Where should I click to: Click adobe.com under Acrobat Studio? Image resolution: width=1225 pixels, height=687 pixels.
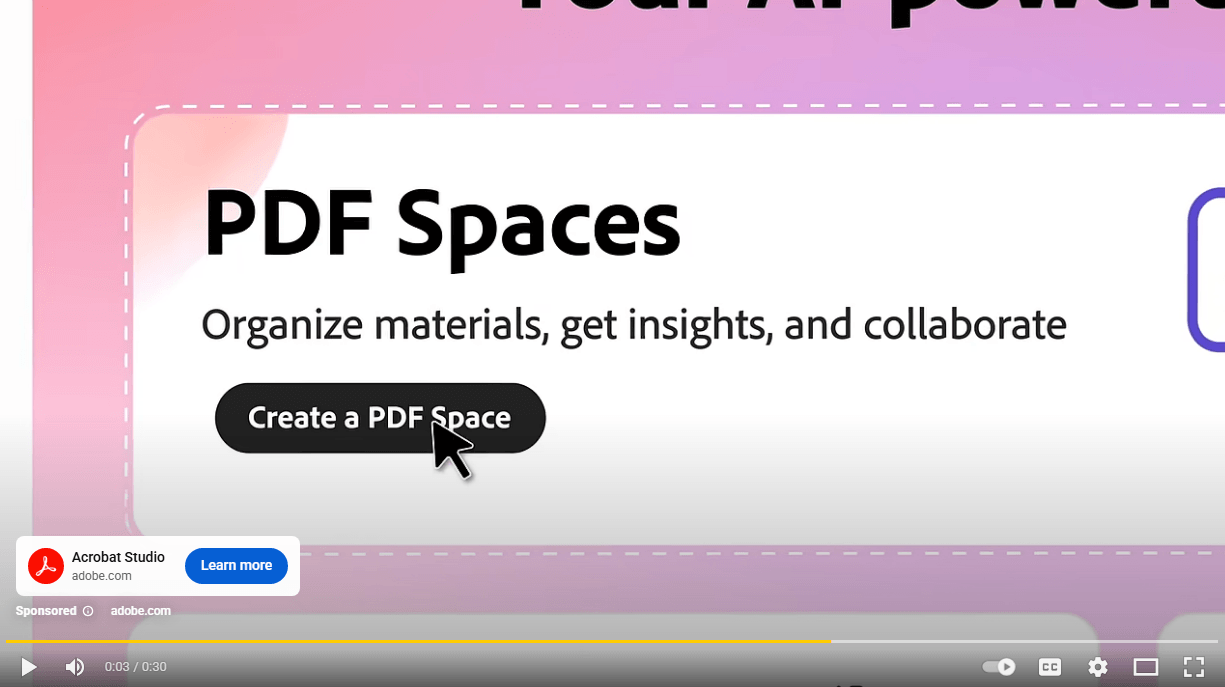pos(101,576)
